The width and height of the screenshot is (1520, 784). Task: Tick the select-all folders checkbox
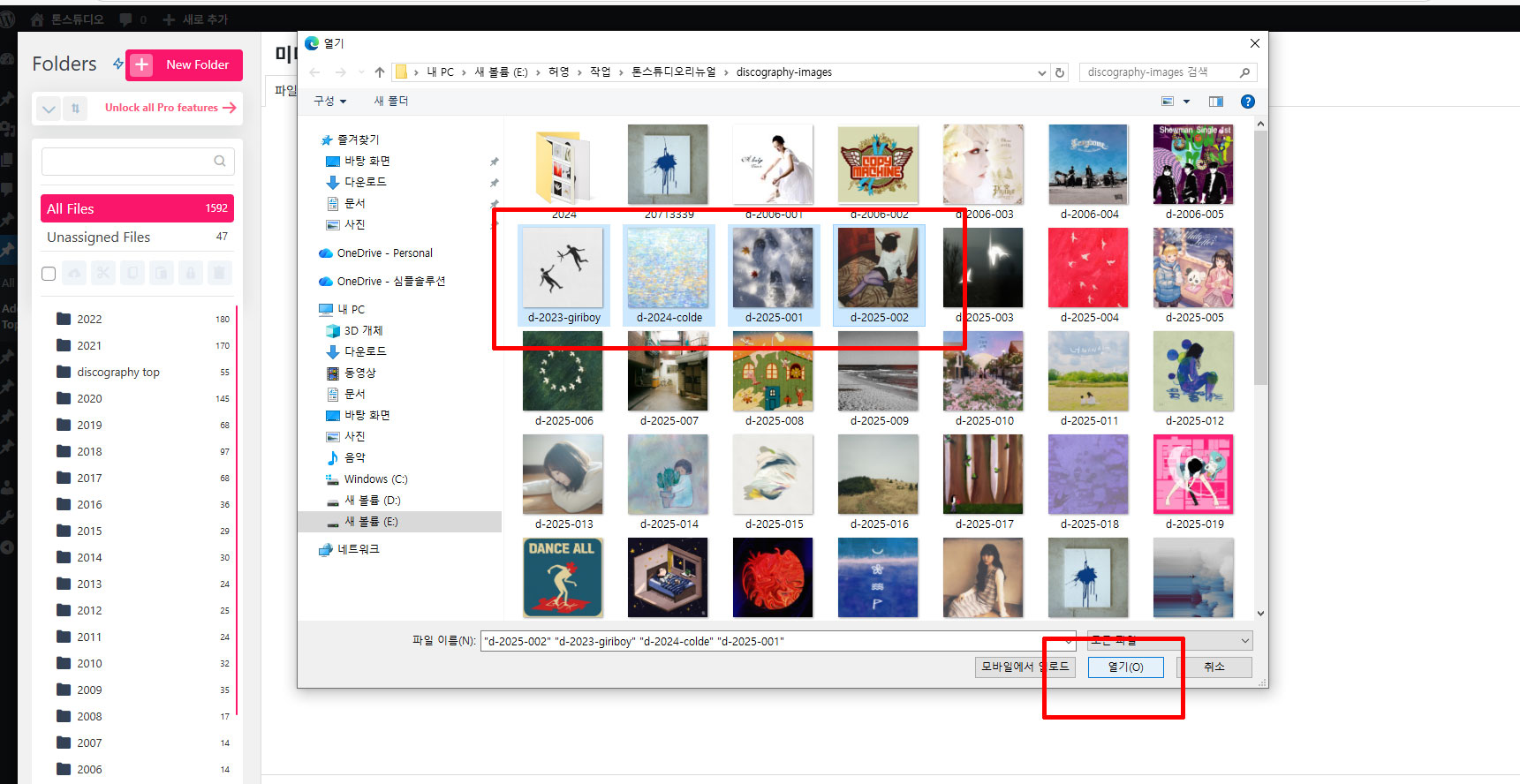(x=49, y=274)
